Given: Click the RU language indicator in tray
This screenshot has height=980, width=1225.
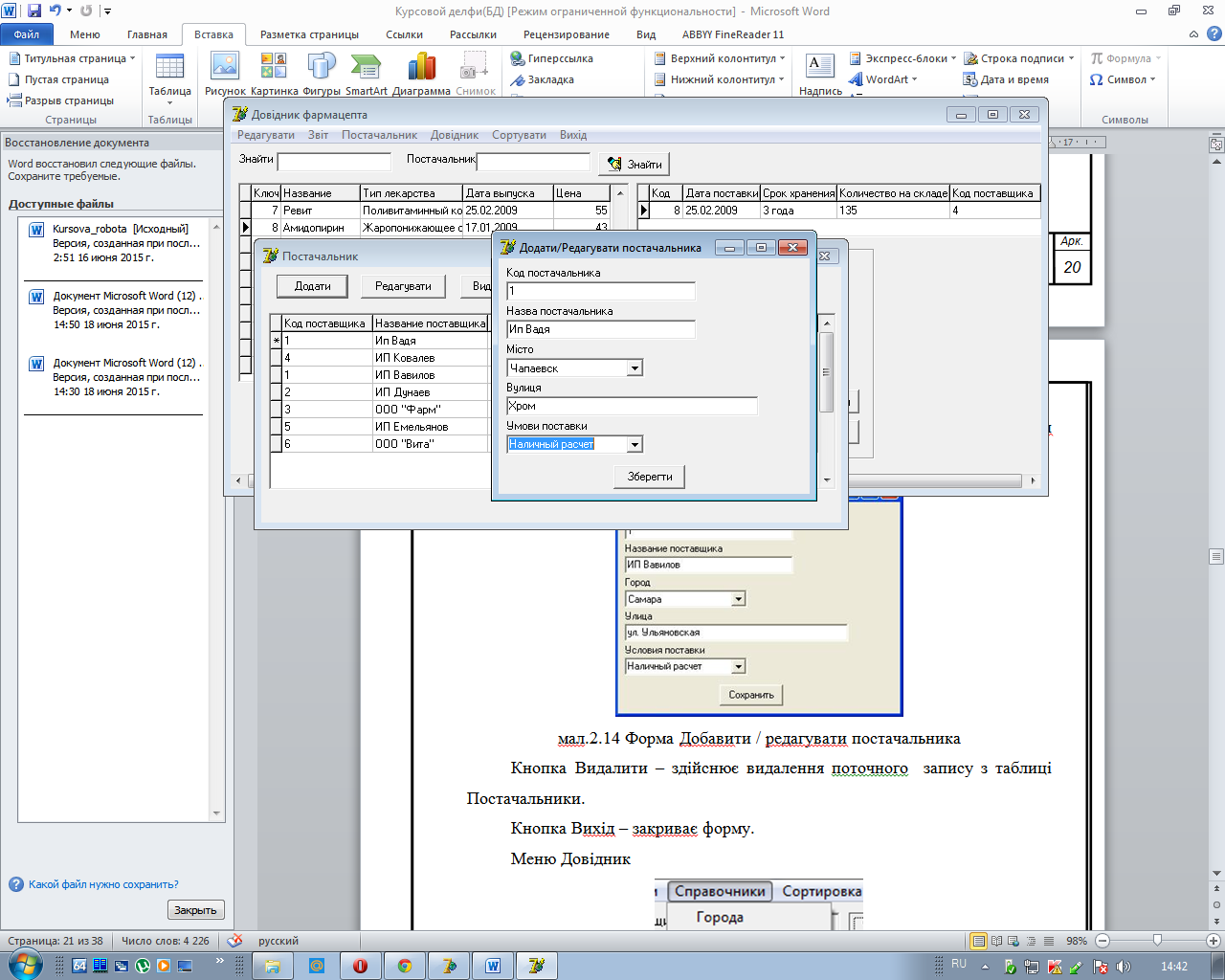Looking at the screenshot, I should coord(959,965).
